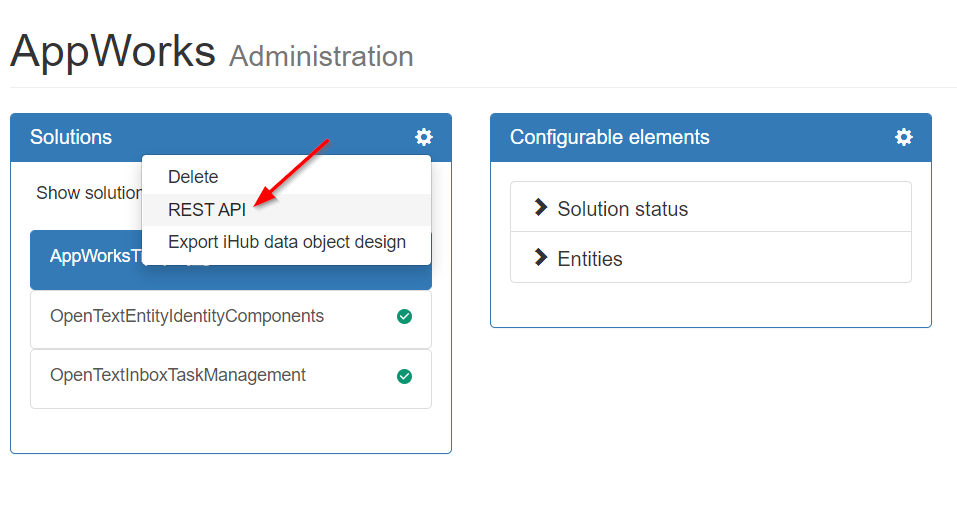Select REST API menu entry

pos(286,210)
